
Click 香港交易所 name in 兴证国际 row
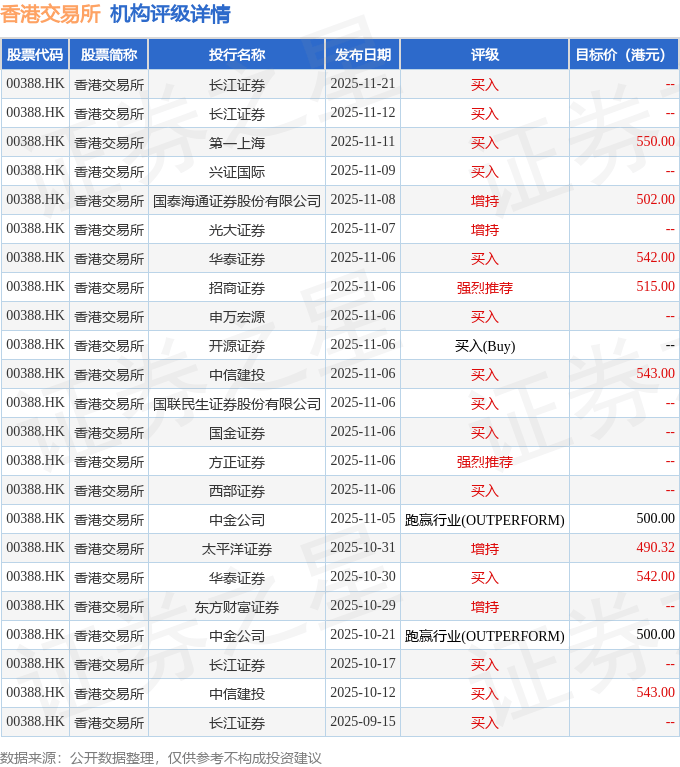click(109, 172)
